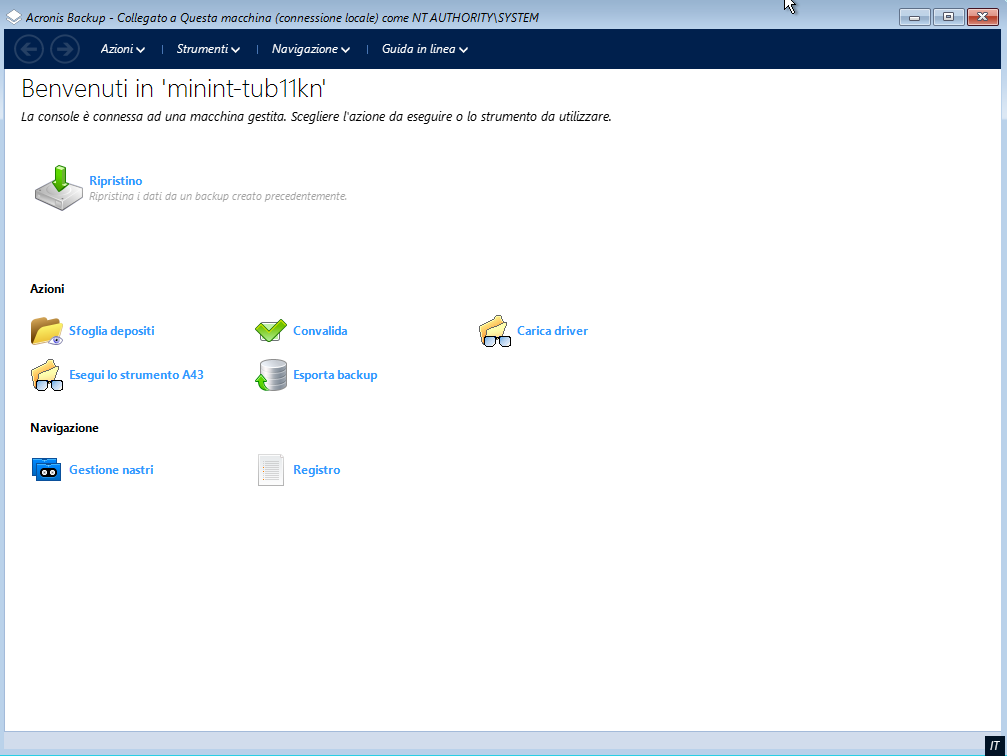Launch Esegui lo strumento A43 link

136,375
